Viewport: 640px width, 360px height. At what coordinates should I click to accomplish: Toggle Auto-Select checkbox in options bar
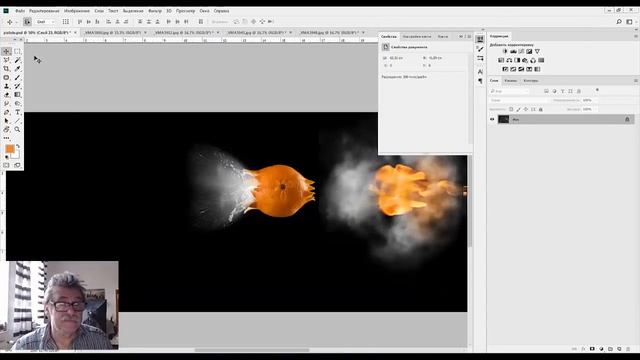pyautogui.click(x=27, y=22)
